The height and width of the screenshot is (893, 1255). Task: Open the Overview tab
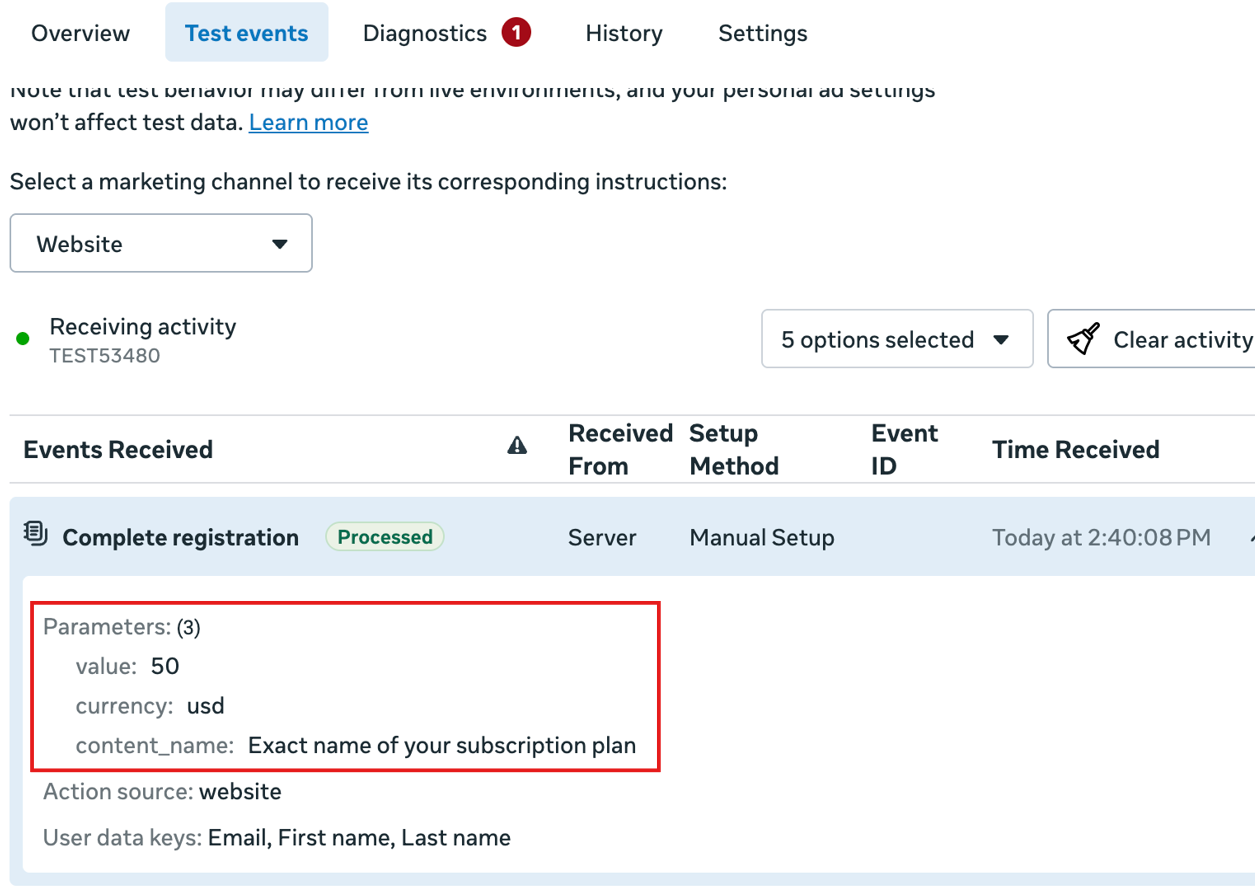point(81,33)
